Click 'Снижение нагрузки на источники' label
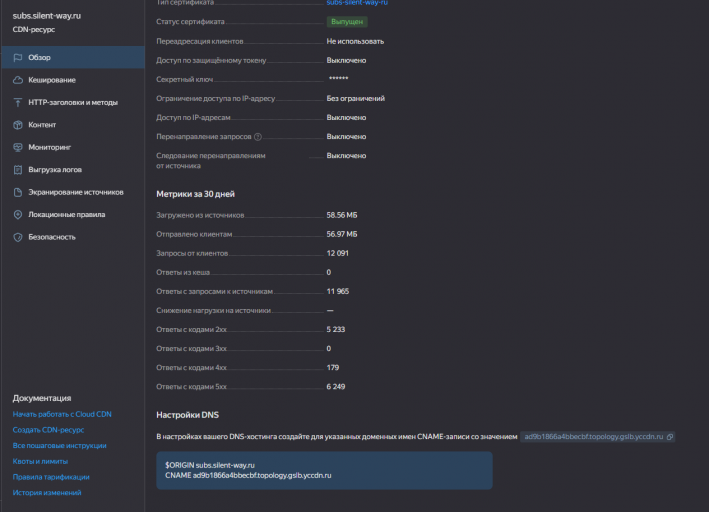 (213, 310)
